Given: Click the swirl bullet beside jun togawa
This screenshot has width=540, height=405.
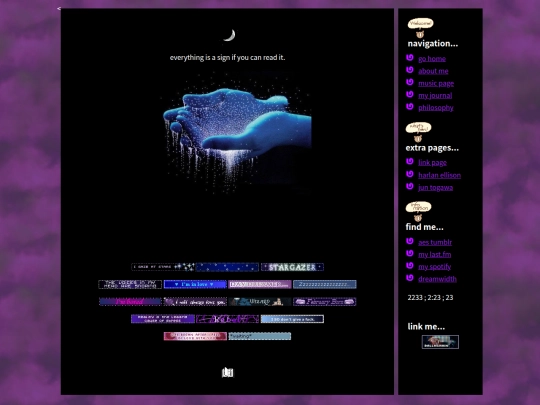Looking at the screenshot, I should coord(409,186).
